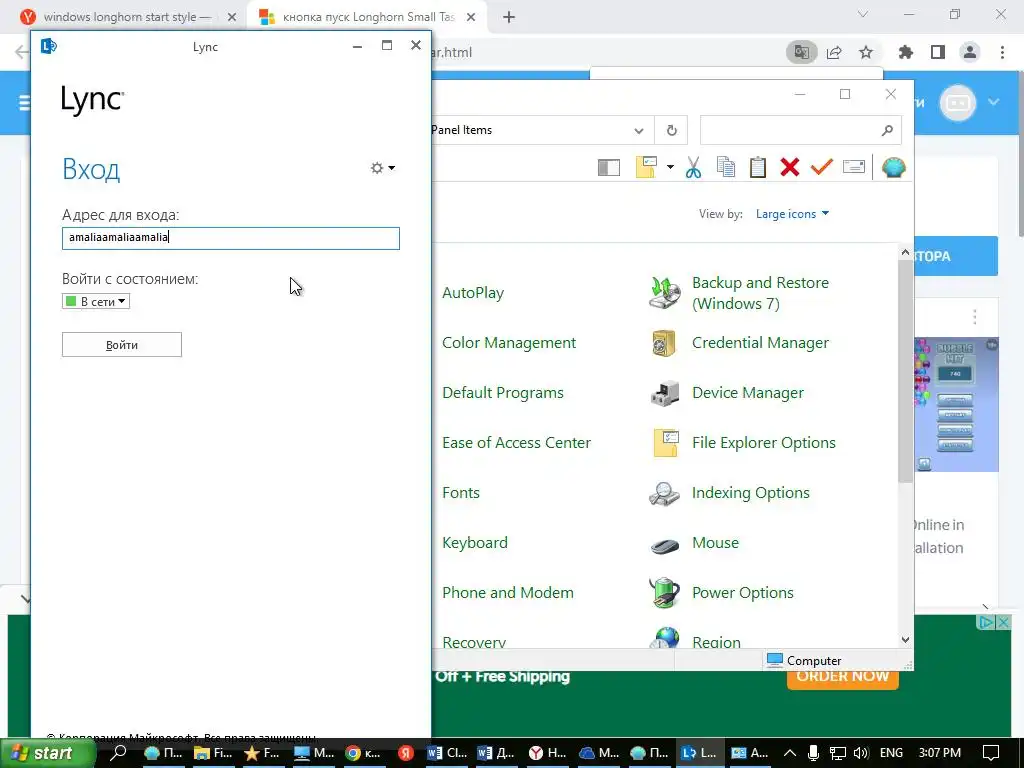Expand the address bar history dropdown
1024x768 pixels.
[x=639, y=131]
